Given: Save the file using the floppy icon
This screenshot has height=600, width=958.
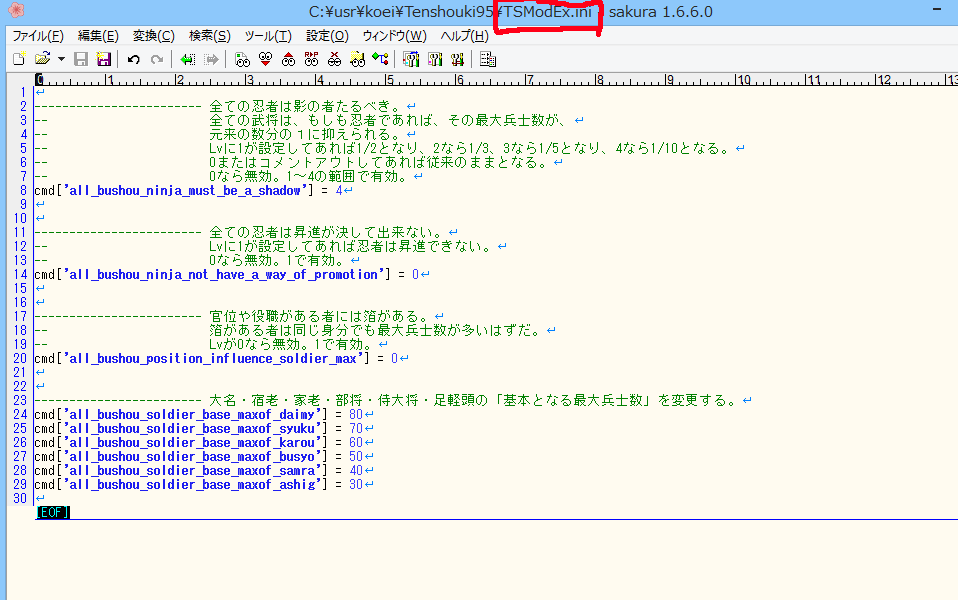Looking at the screenshot, I should tap(82, 59).
